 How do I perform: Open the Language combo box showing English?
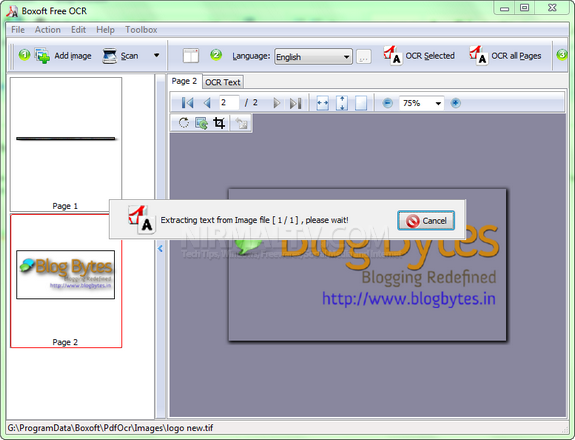[314, 57]
